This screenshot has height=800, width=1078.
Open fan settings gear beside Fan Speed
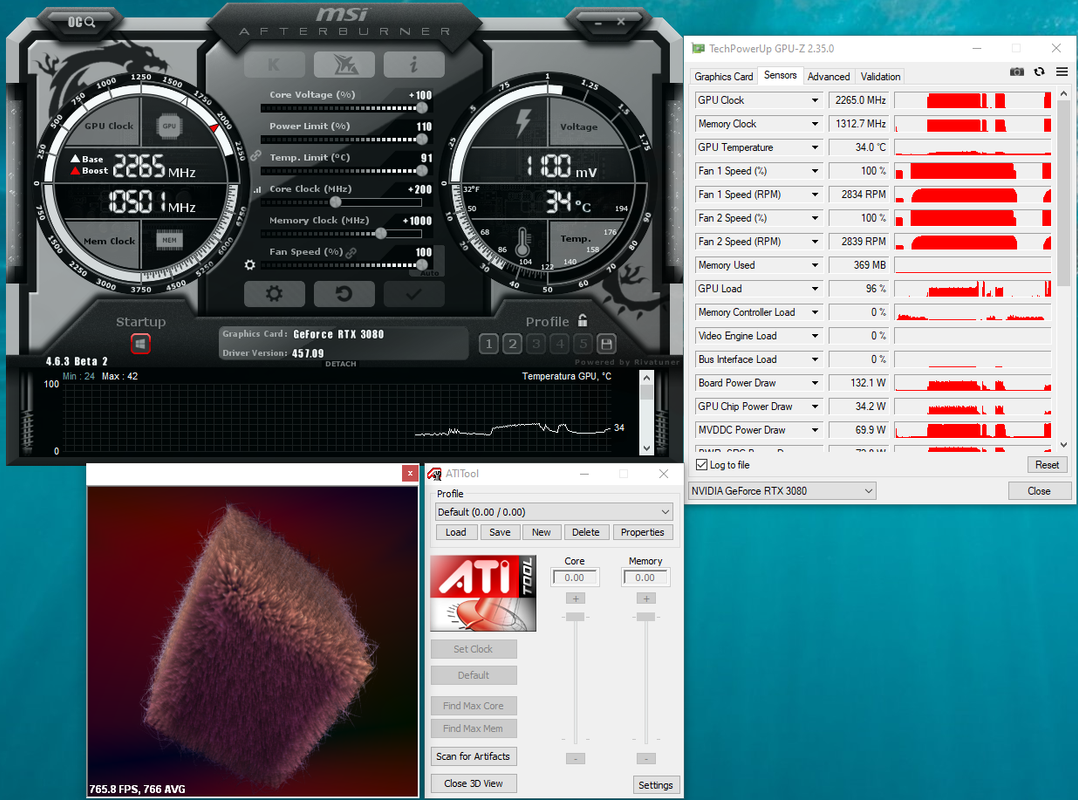click(250, 265)
